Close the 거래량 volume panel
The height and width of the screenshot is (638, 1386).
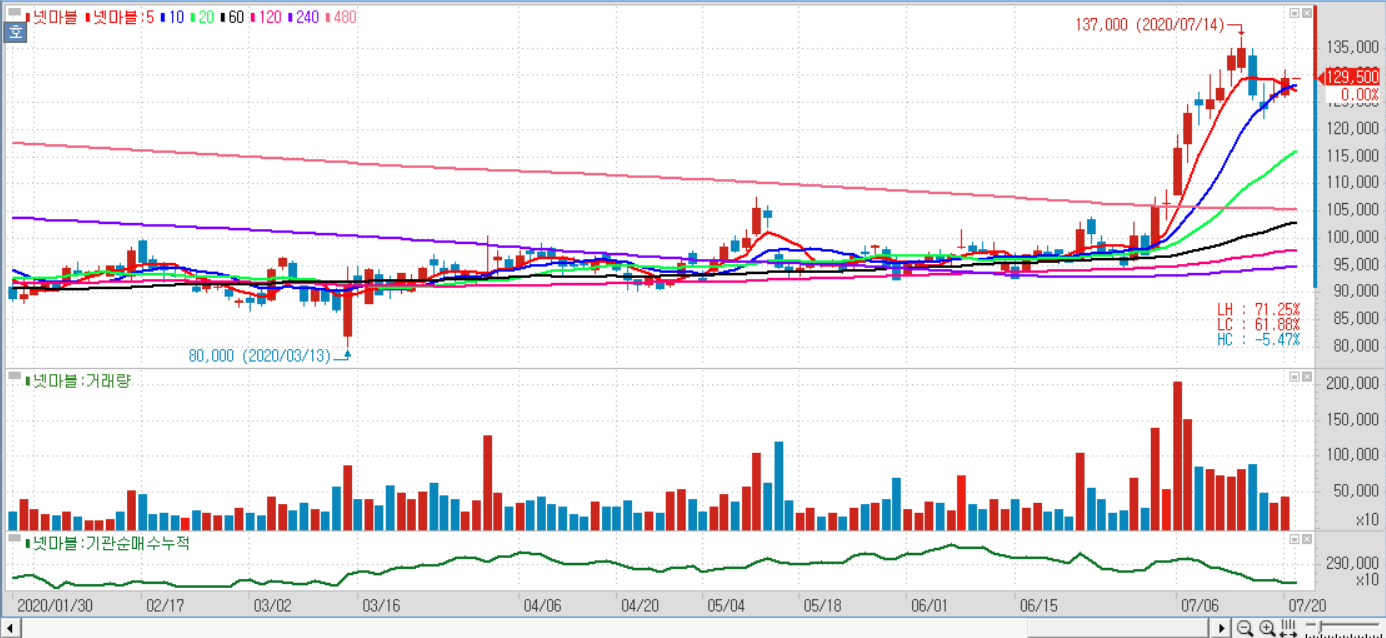click(x=1305, y=377)
